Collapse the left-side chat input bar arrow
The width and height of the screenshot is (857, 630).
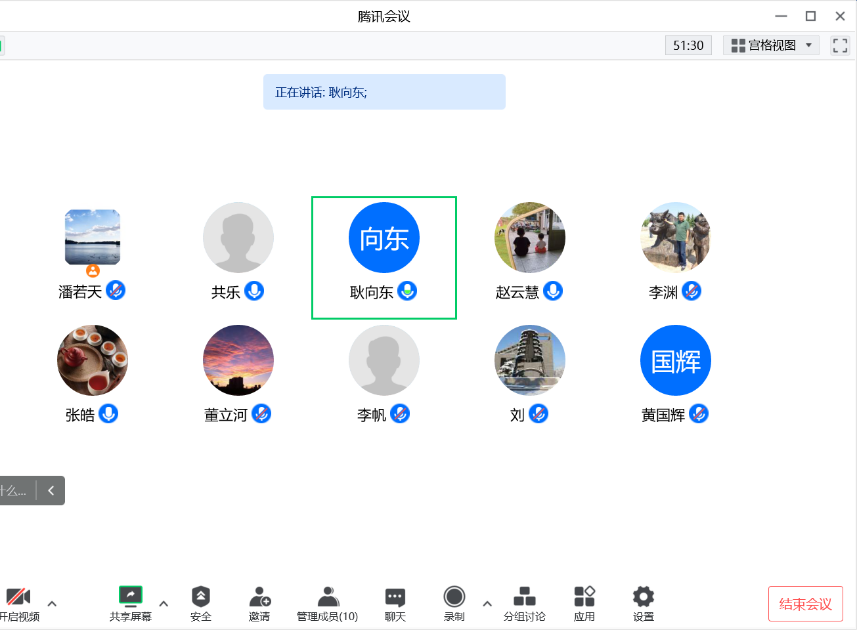click(x=51, y=490)
